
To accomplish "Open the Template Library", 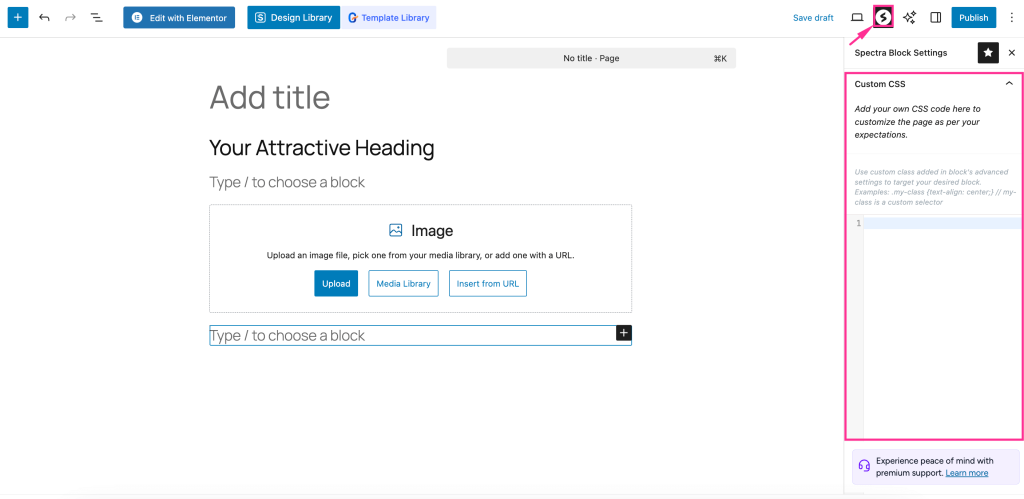I will click(x=388, y=18).
